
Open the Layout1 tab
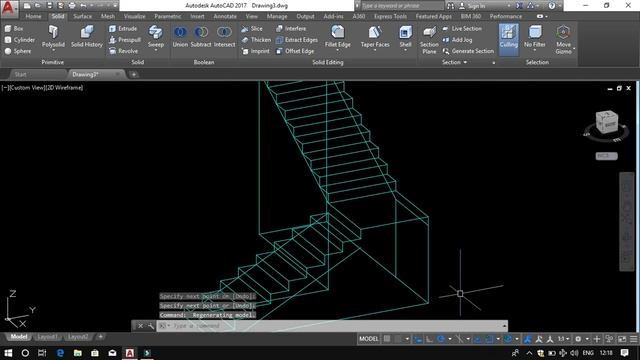click(x=47, y=337)
